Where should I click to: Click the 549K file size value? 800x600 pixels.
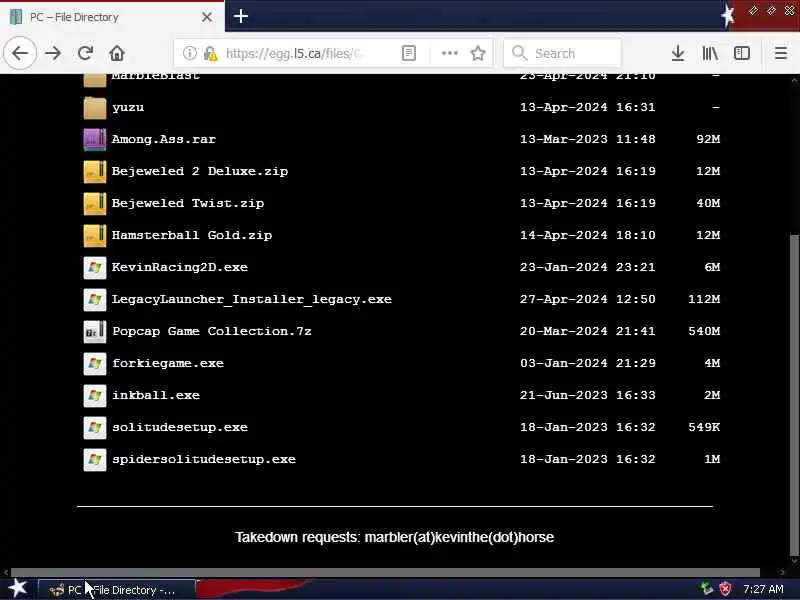(704, 427)
